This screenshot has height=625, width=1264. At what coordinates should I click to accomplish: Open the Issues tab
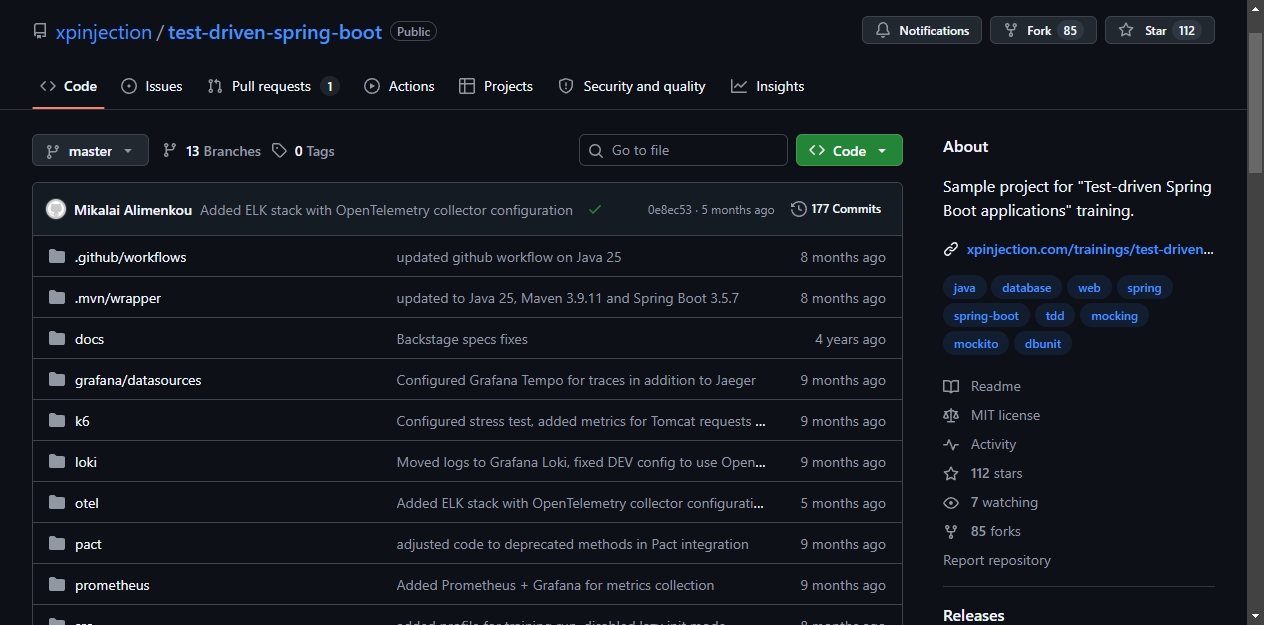click(152, 87)
